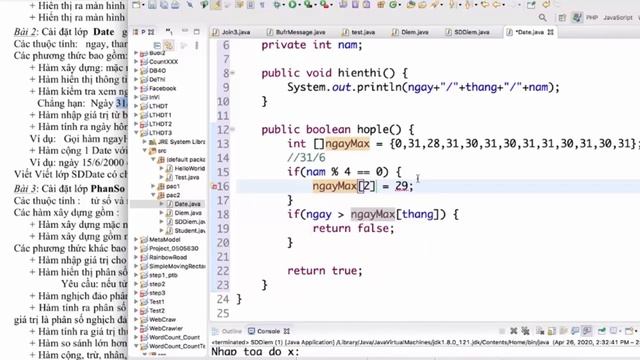640x360 pixels.
Task: Expand the JRE System Library node
Action: pos(144,142)
